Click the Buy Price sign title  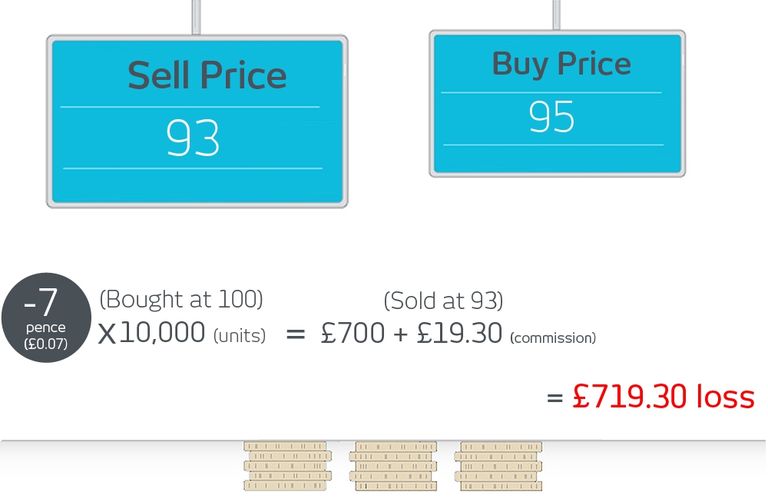click(561, 65)
